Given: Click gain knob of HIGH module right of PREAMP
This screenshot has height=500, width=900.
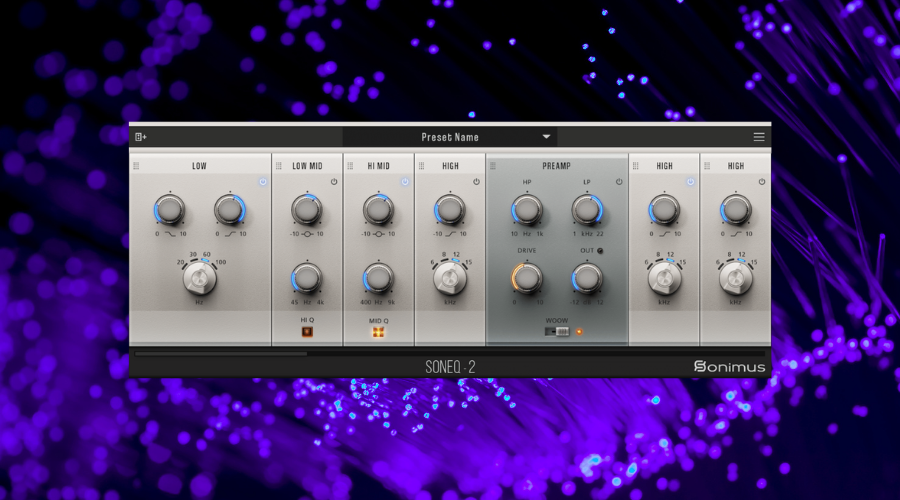Looking at the screenshot, I should coord(664,210).
